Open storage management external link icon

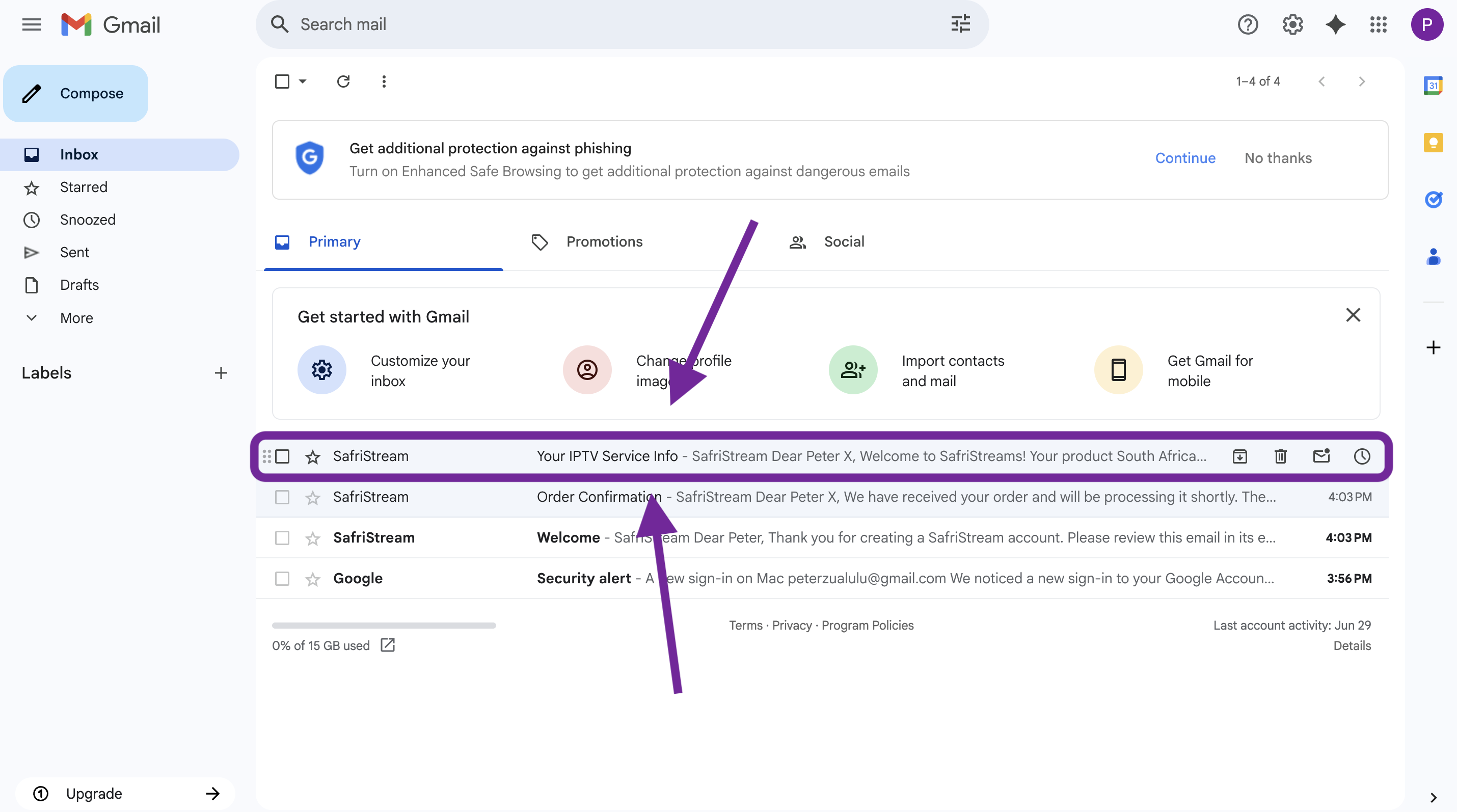tap(388, 644)
